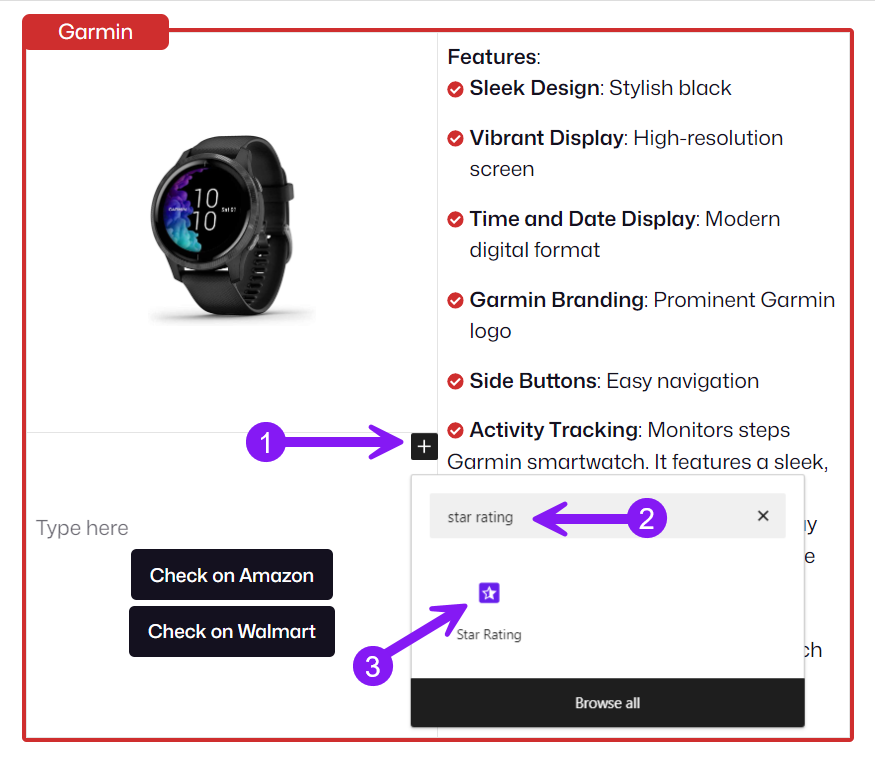Screen dimensions: 875x767
Task: Click the Check on Amazon button
Action: [x=232, y=575]
